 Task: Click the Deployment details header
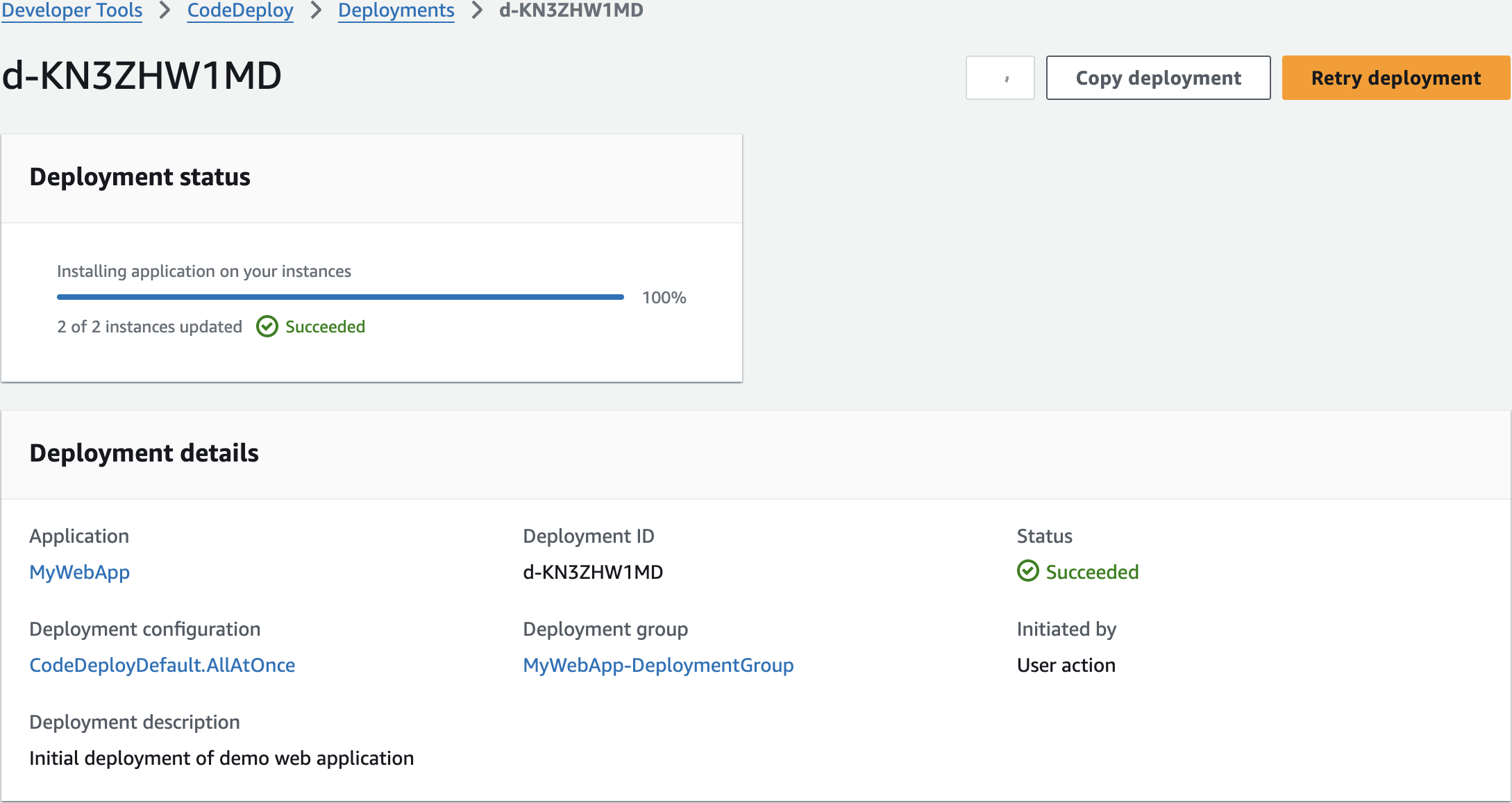point(144,453)
